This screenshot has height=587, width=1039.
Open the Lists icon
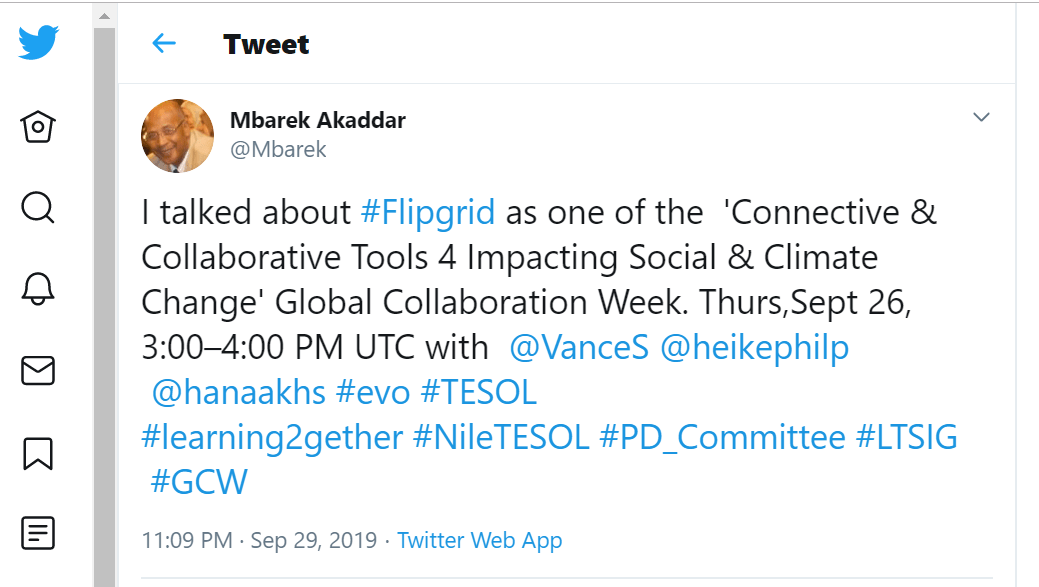tap(38, 533)
